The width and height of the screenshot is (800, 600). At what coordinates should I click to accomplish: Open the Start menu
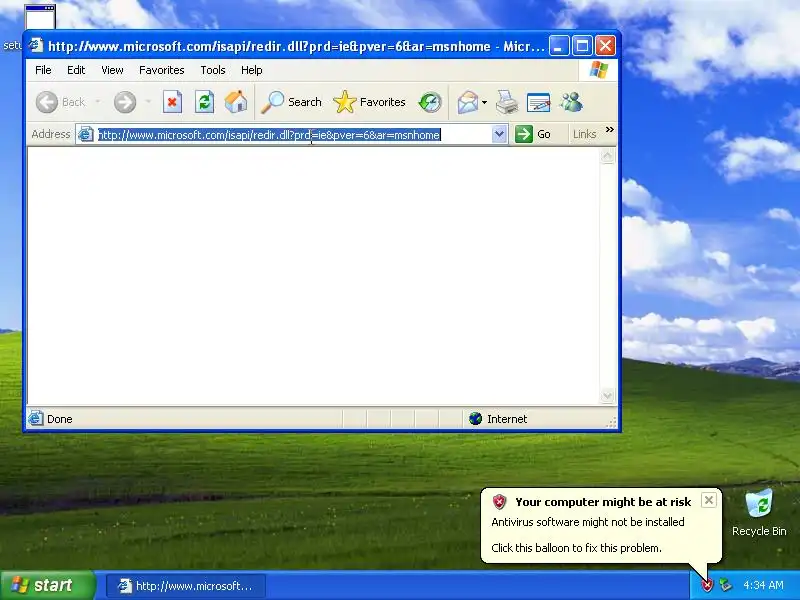tap(47, 585)
